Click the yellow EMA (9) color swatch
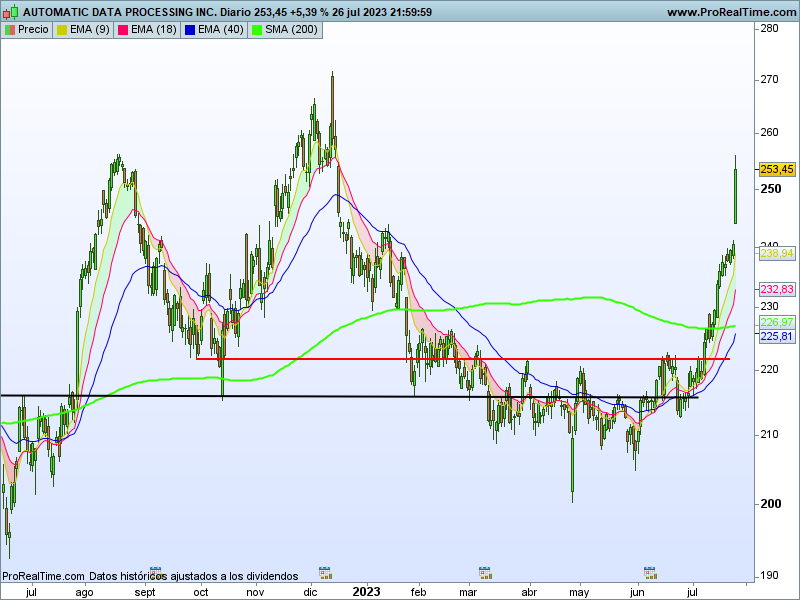Viewport: 800px width, 600px height. coord(62,30)
